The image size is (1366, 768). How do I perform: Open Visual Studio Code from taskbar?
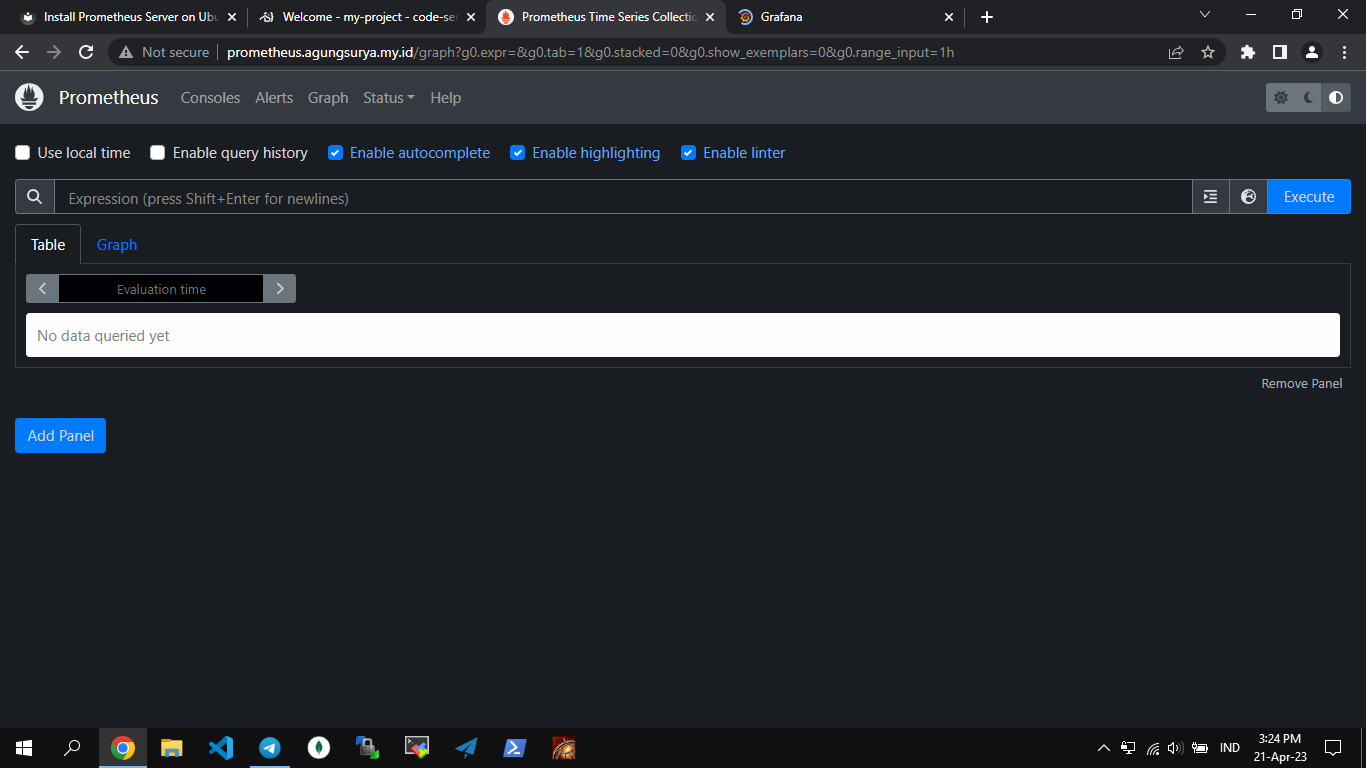coord(221,747)
